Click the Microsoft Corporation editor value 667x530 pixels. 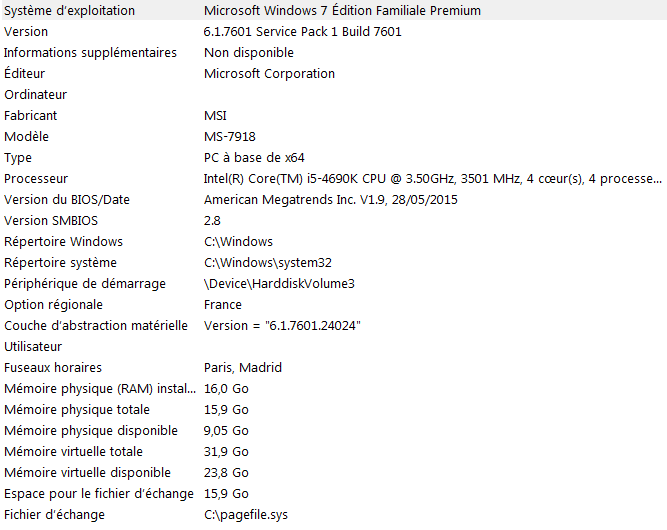click(x=269, y=74)
